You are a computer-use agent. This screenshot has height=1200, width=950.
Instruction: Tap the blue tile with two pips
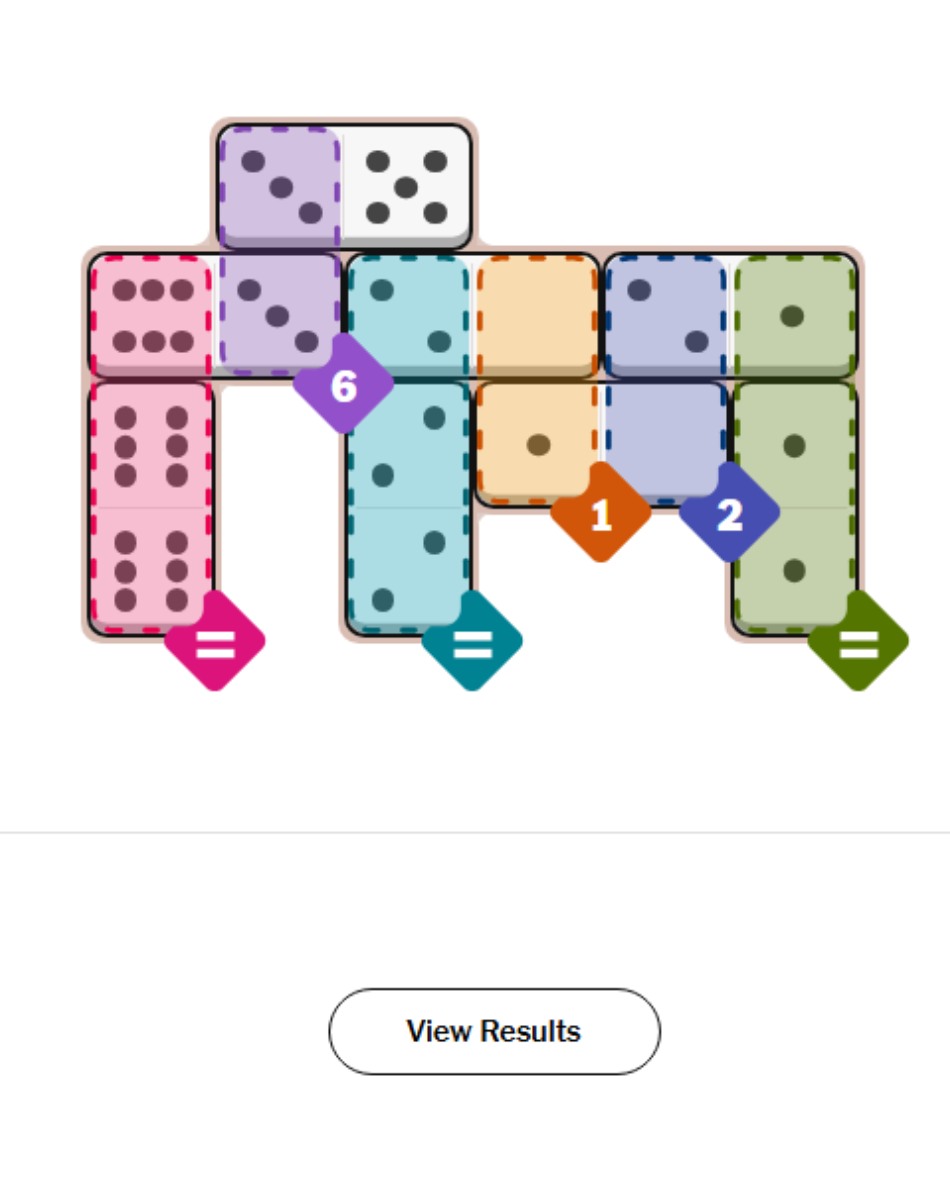tap(666, 314)
